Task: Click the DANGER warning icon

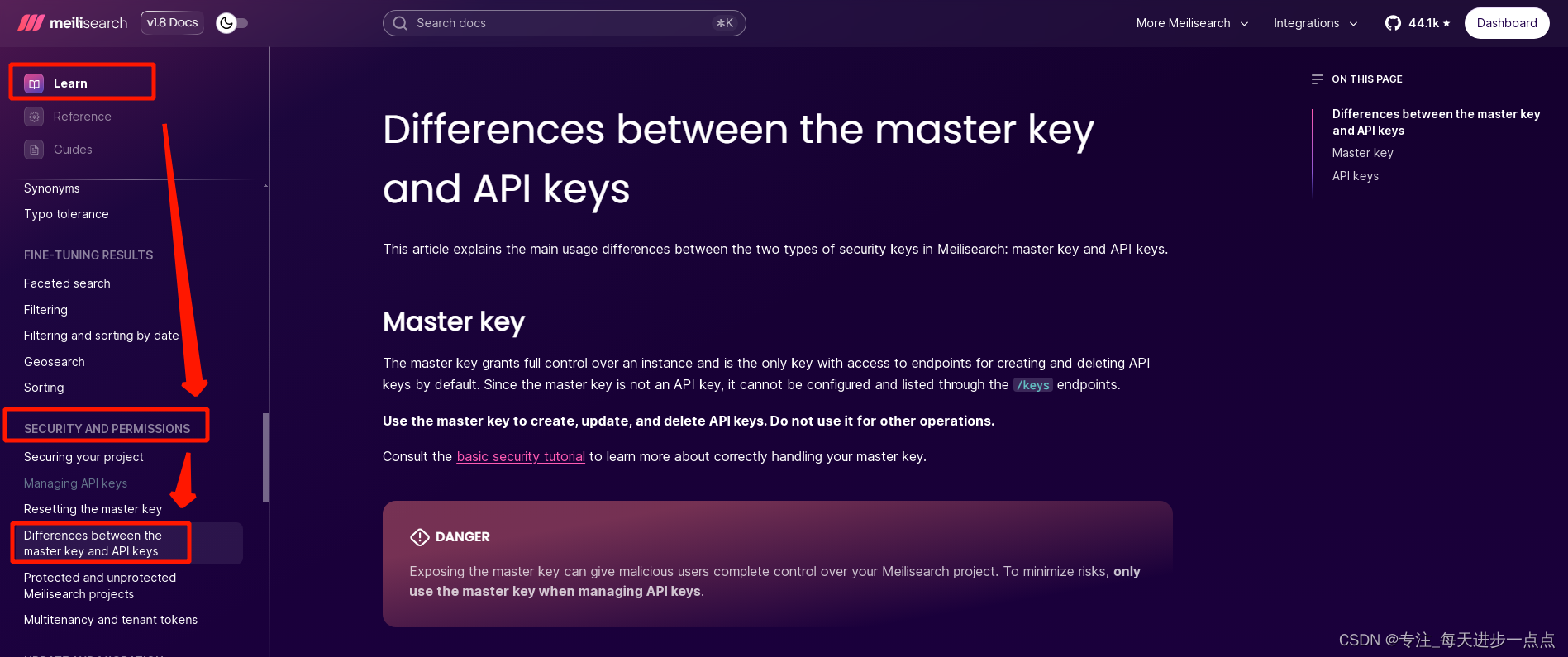Action: [x=420, y=537]
